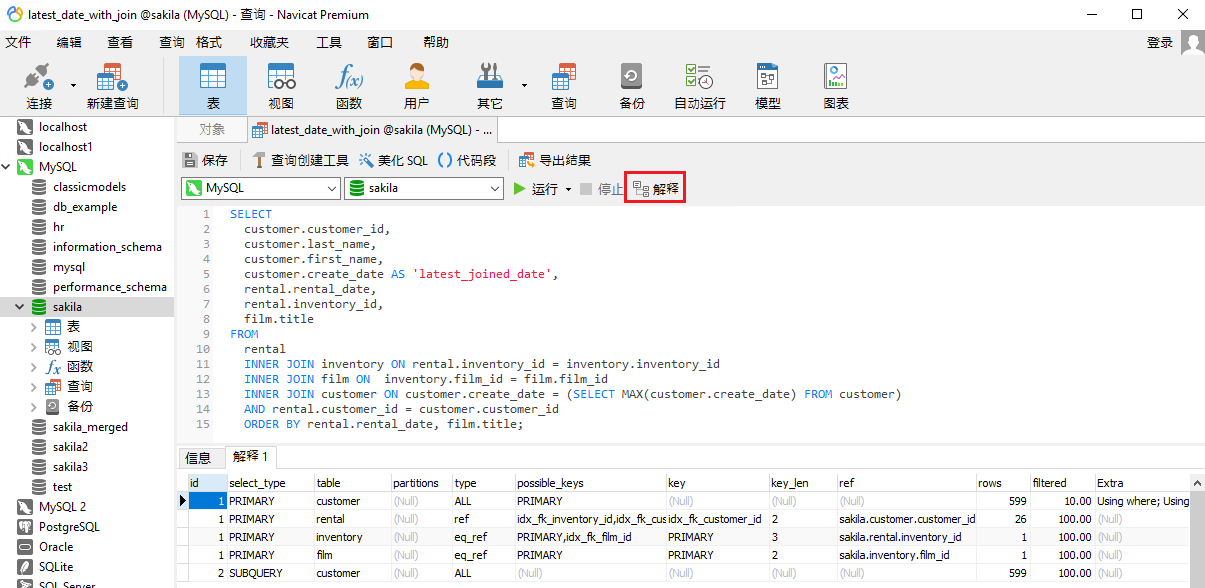
Task: Click the 解释 (Explain) button
Action: (656, 189)
